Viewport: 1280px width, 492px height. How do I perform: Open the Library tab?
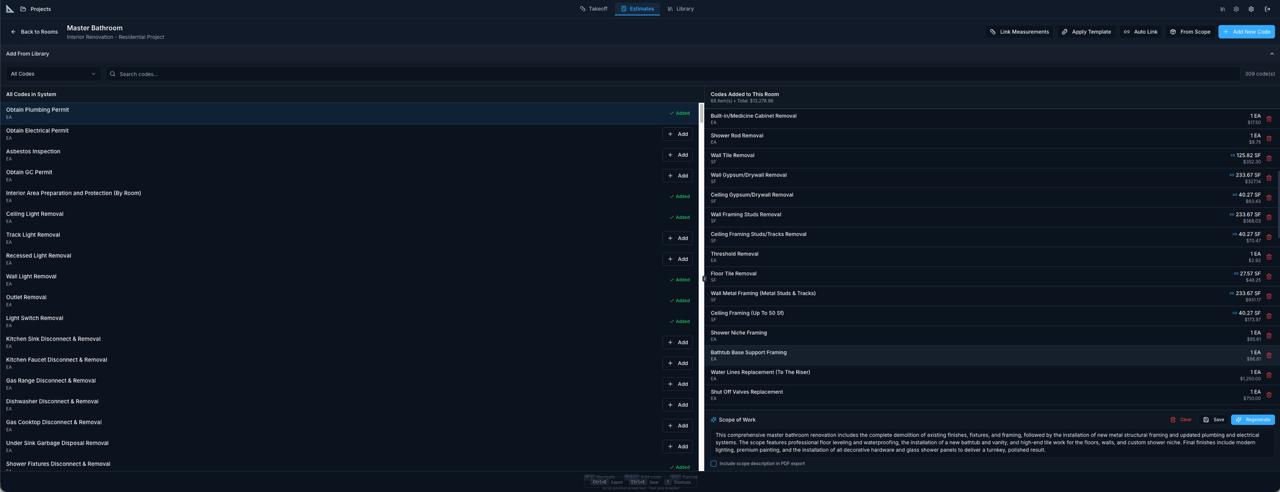tap(681, 9)
